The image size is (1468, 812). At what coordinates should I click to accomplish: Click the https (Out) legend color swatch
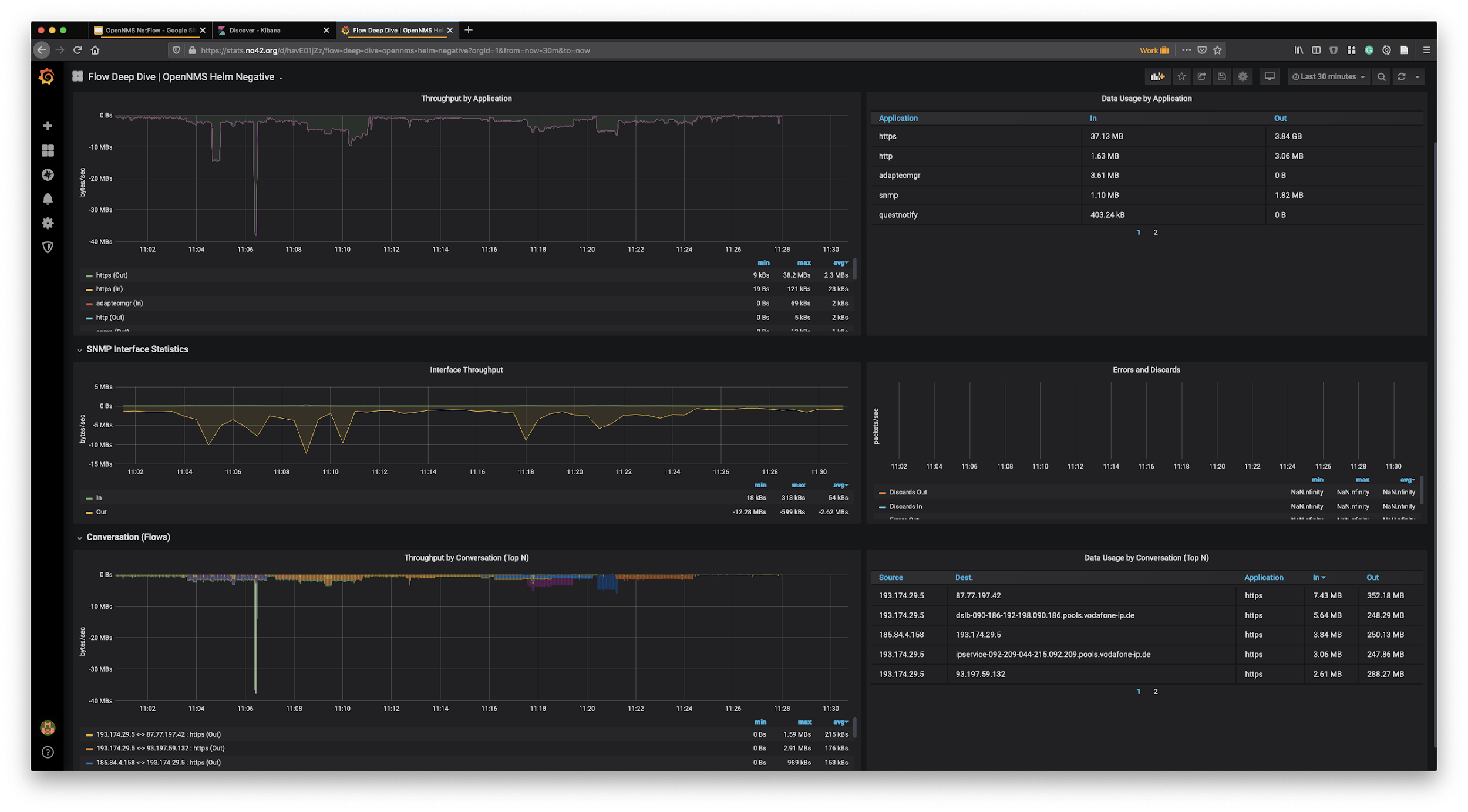pyautogui.click(x=89, y=275)
